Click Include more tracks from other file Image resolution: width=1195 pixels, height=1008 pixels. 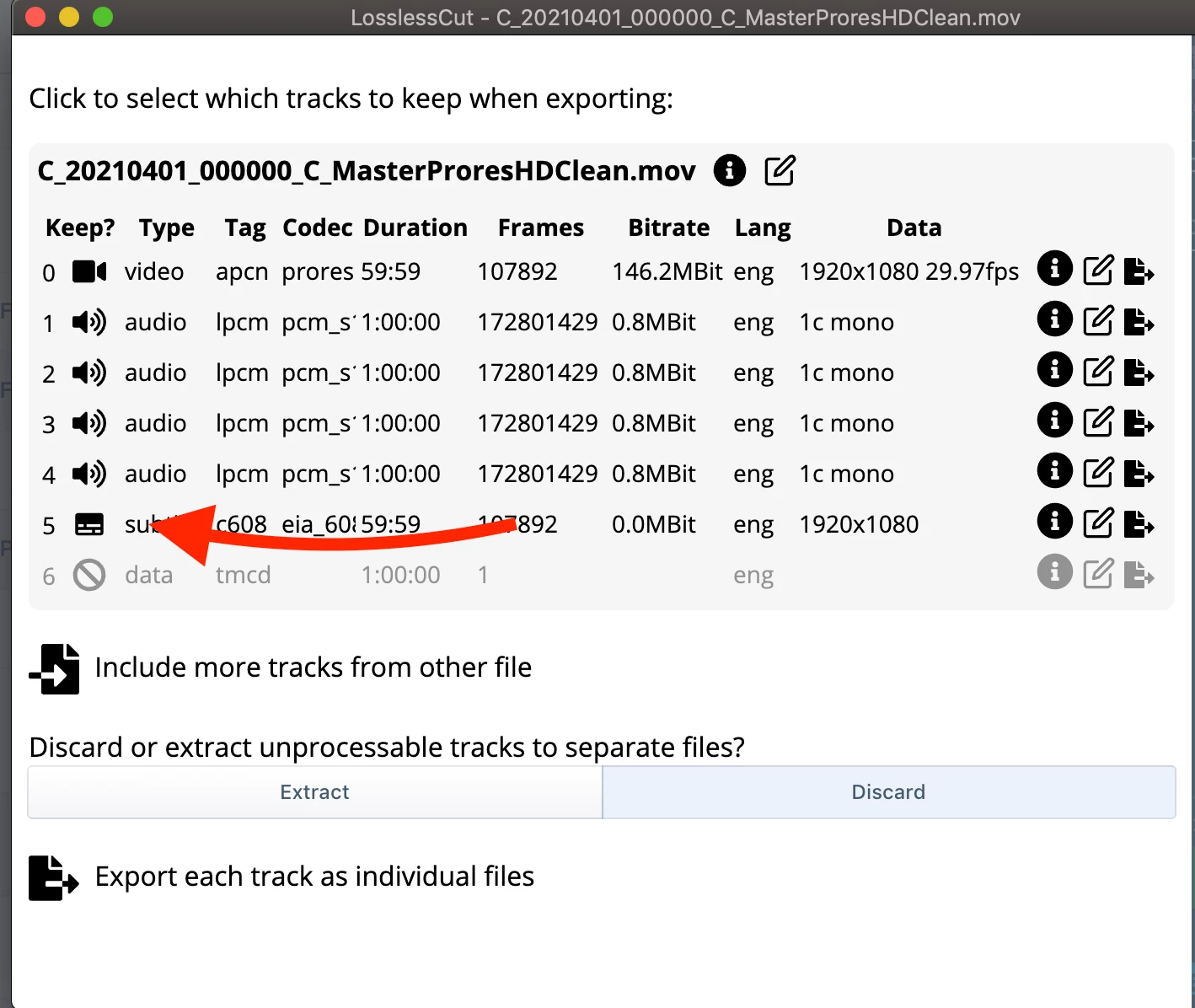[313, 668]
